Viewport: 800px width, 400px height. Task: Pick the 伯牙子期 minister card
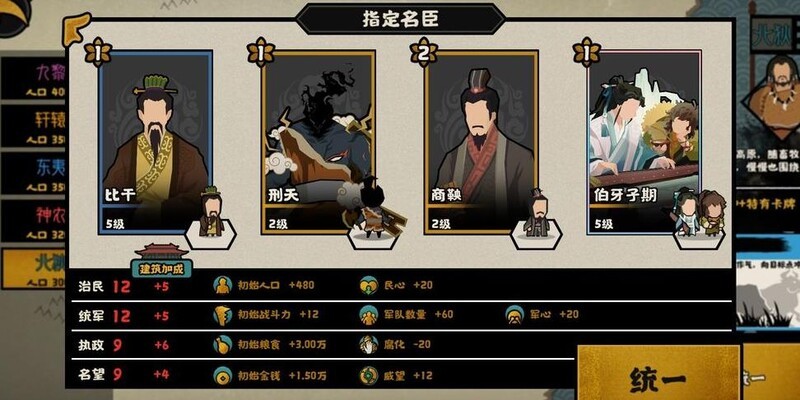point(644,142)
